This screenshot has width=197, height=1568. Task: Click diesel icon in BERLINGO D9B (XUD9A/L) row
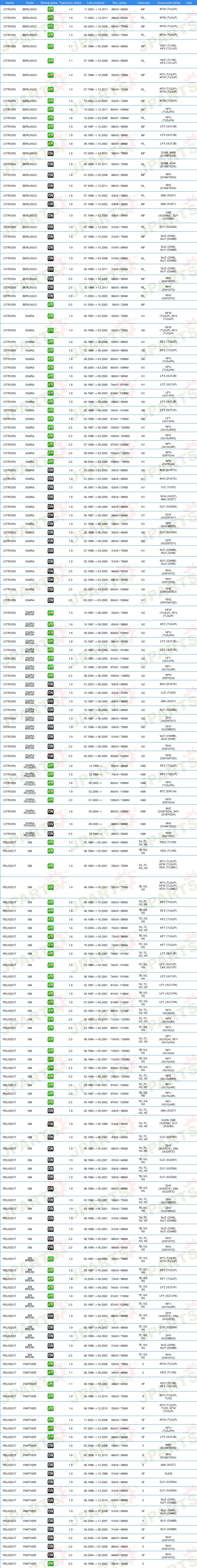coord(51,216)
